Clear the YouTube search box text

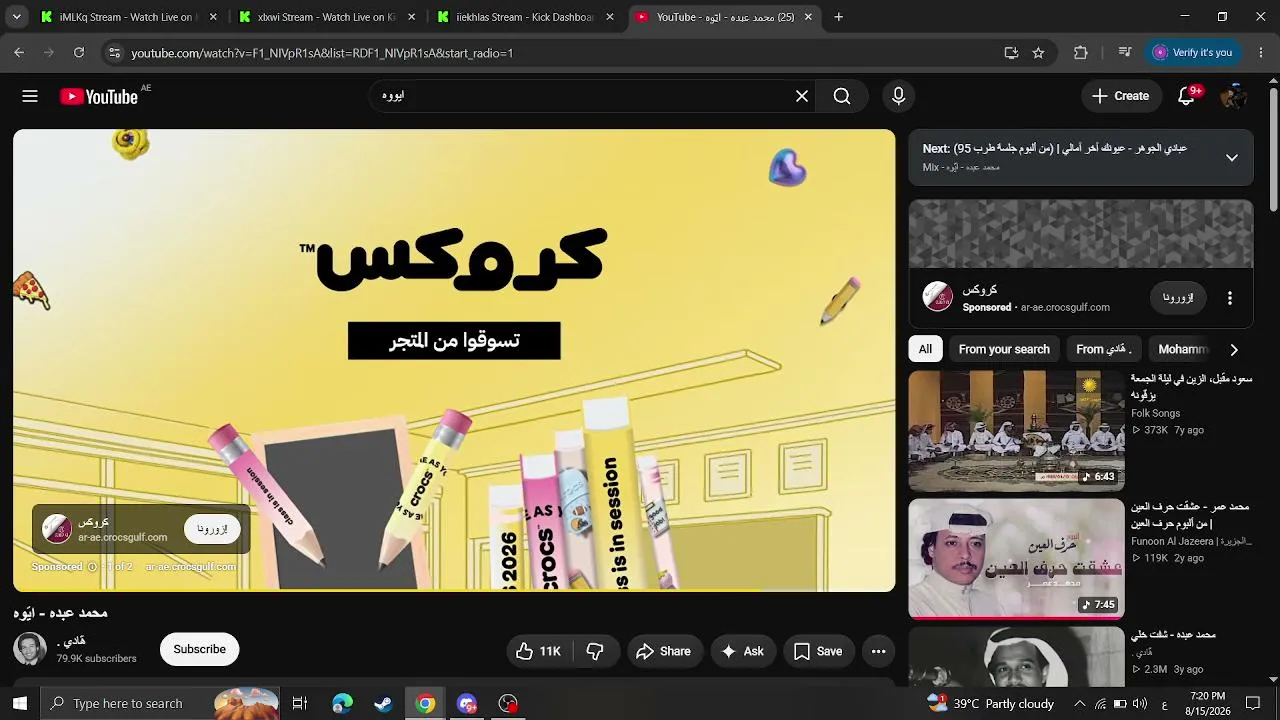coord(801,96)
